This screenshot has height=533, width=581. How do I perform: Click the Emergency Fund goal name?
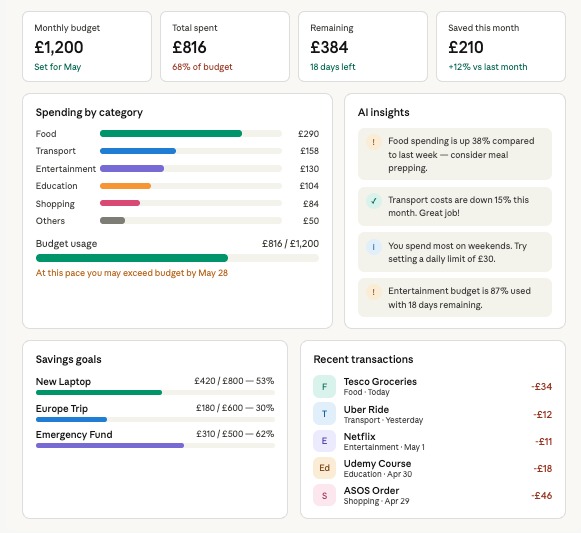point(74,434)
